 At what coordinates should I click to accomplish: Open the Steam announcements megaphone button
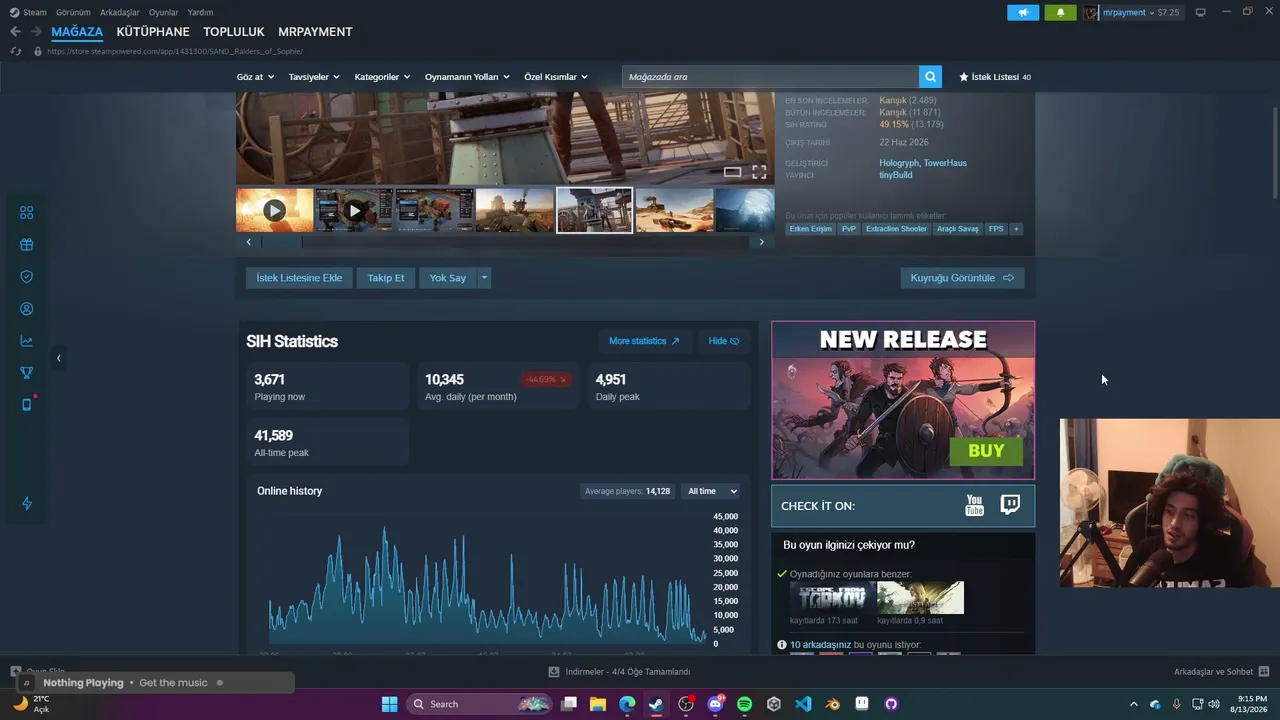pos(1022,12)
